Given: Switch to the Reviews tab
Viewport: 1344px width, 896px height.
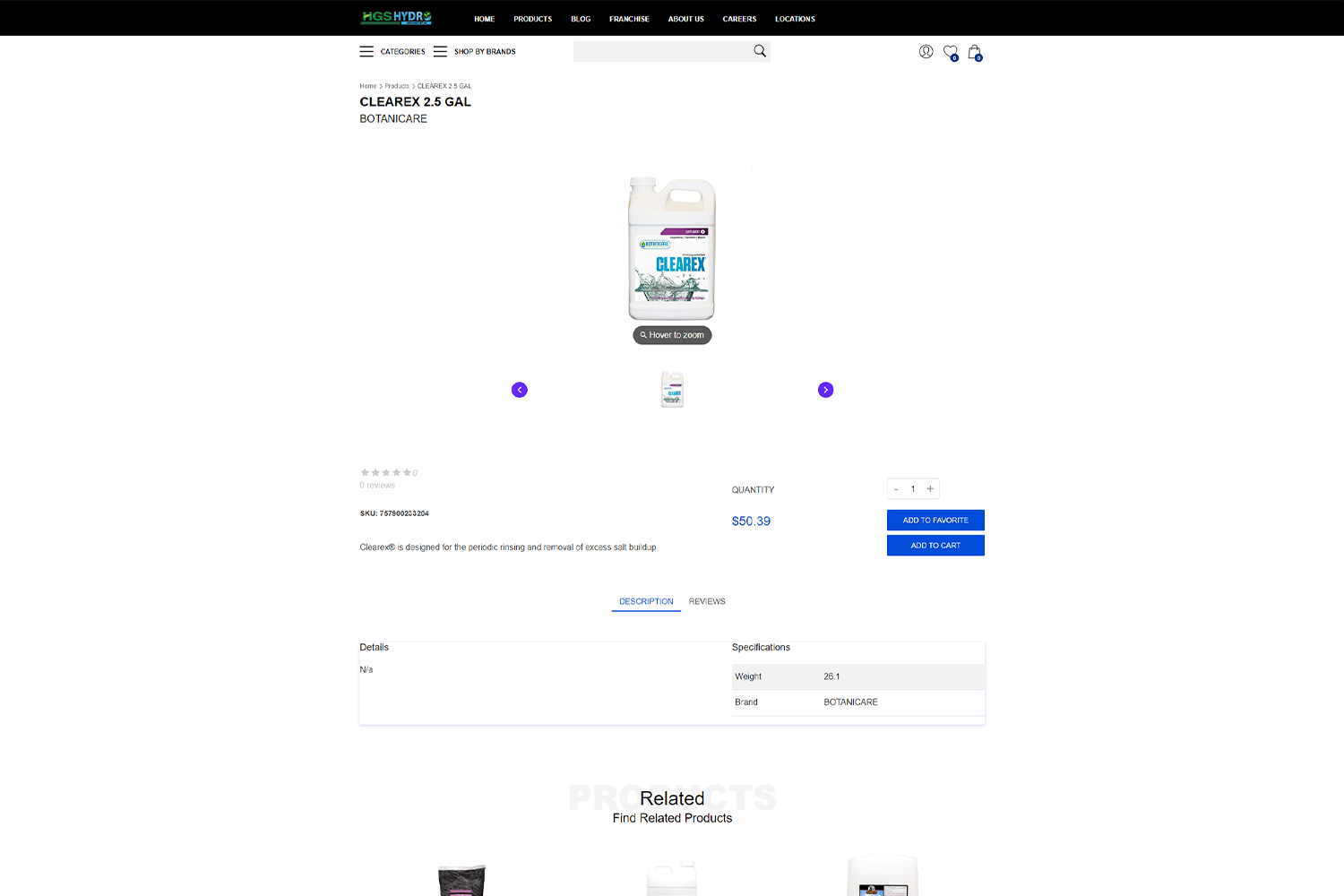Looking at the screenshot, I should (x=707, y=601).
